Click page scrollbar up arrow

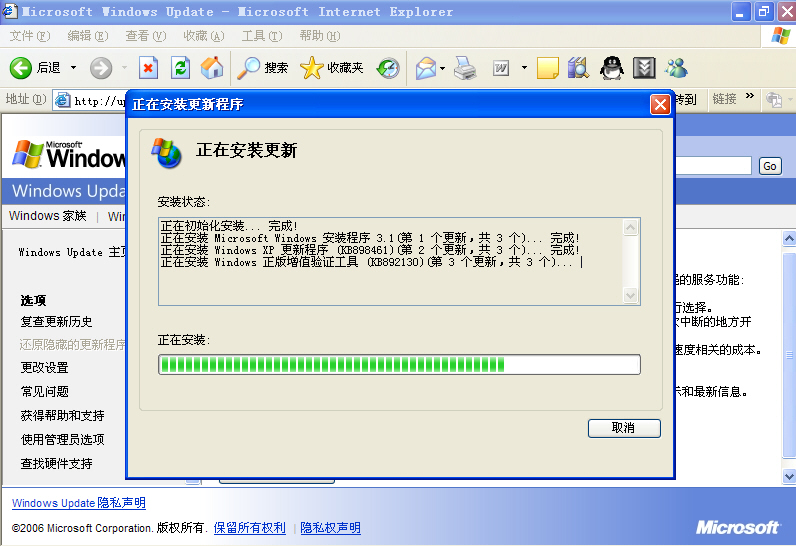click(x=789, y=238)
